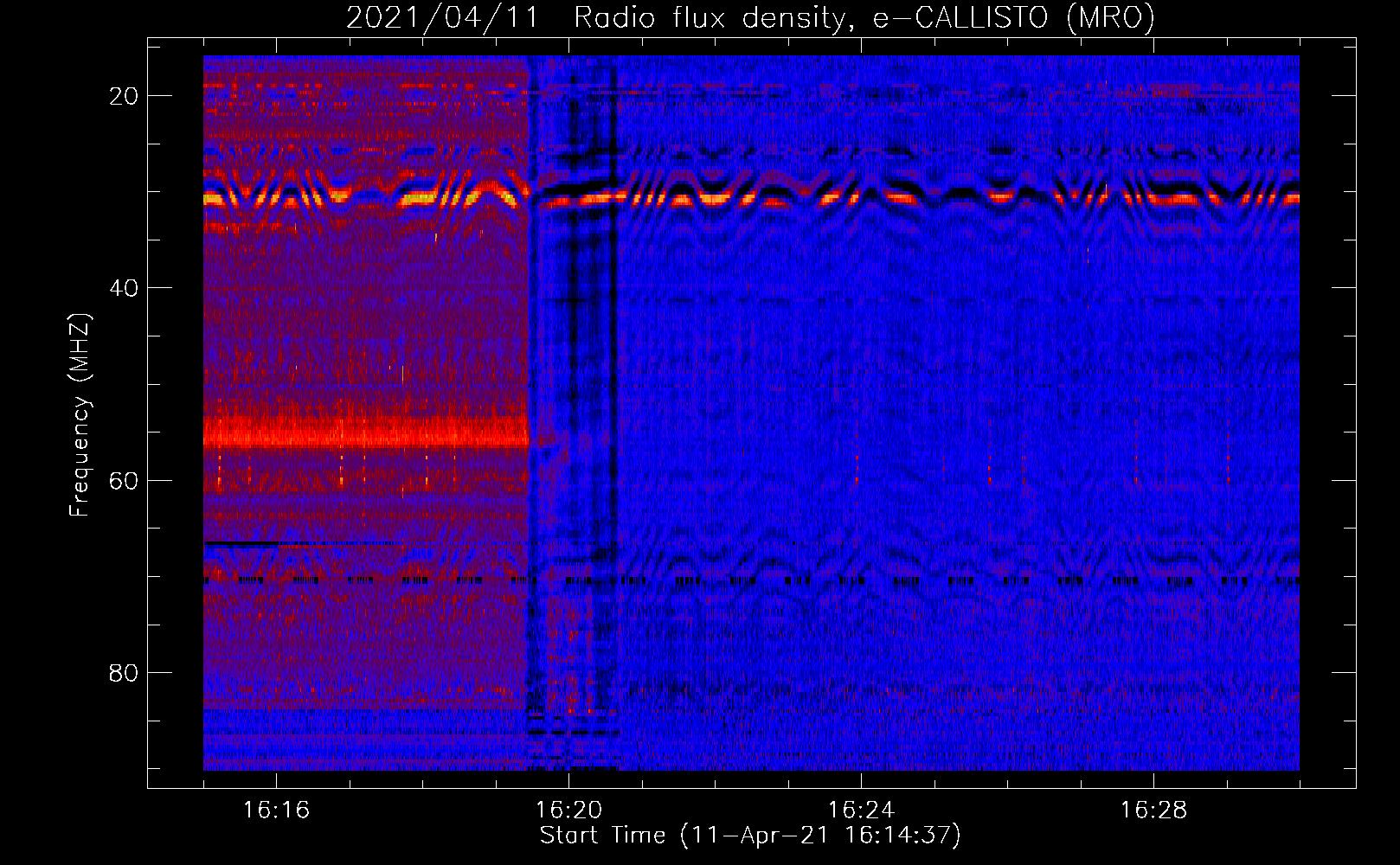Screen dimensions: 1400x865
Task: Click the 60 frequency tick label
Action: [x=124, y=480]
